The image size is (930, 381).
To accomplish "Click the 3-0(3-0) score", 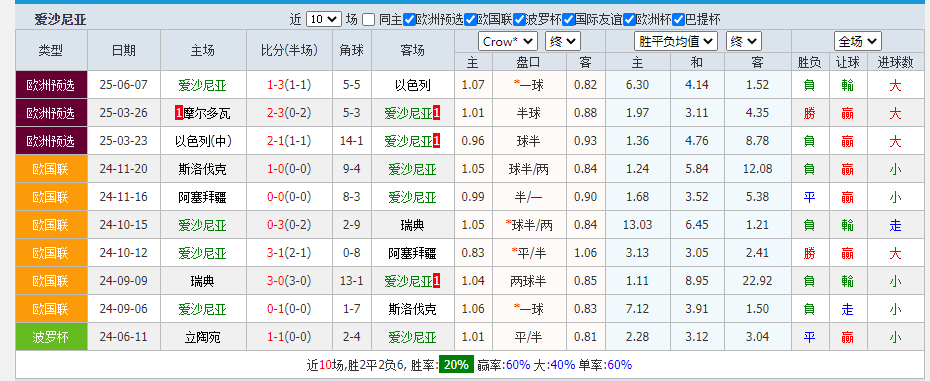I will click(x=289, y=281).
